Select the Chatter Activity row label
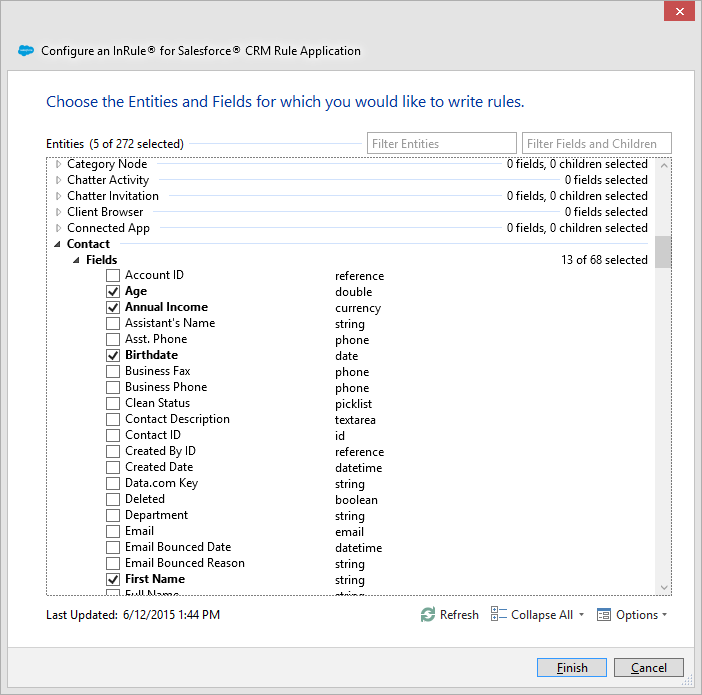 108,180
